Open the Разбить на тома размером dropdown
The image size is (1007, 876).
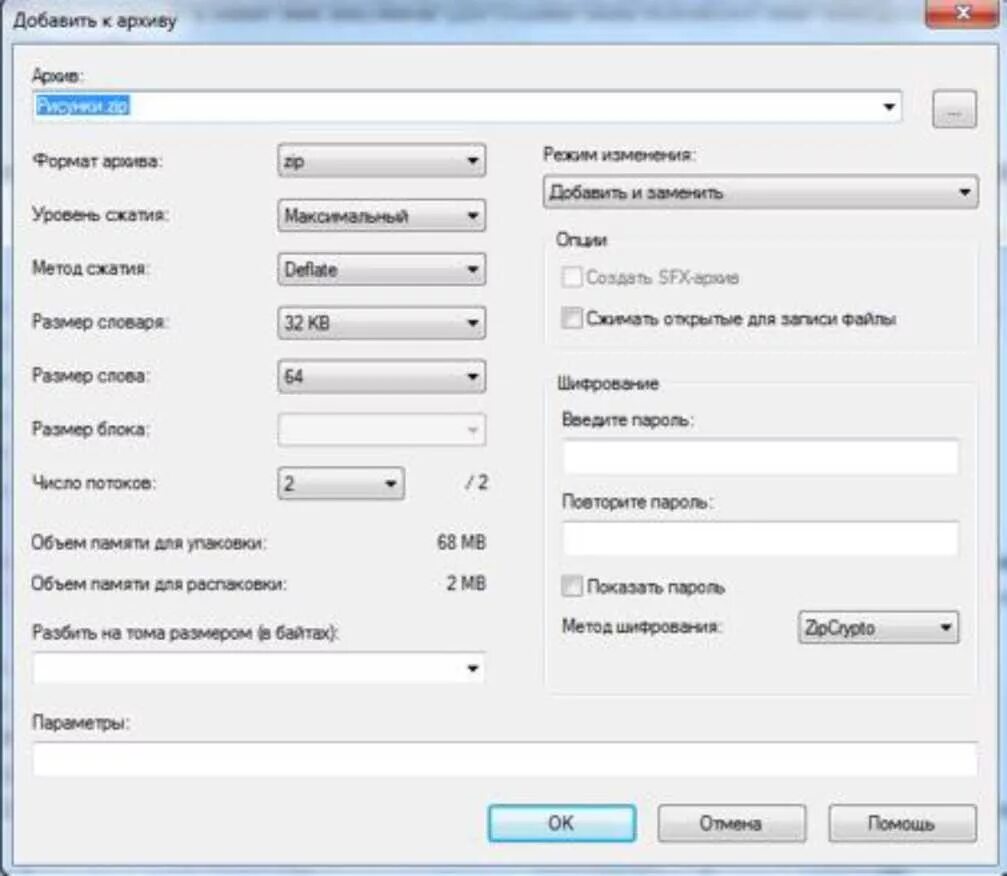[259, 669]
